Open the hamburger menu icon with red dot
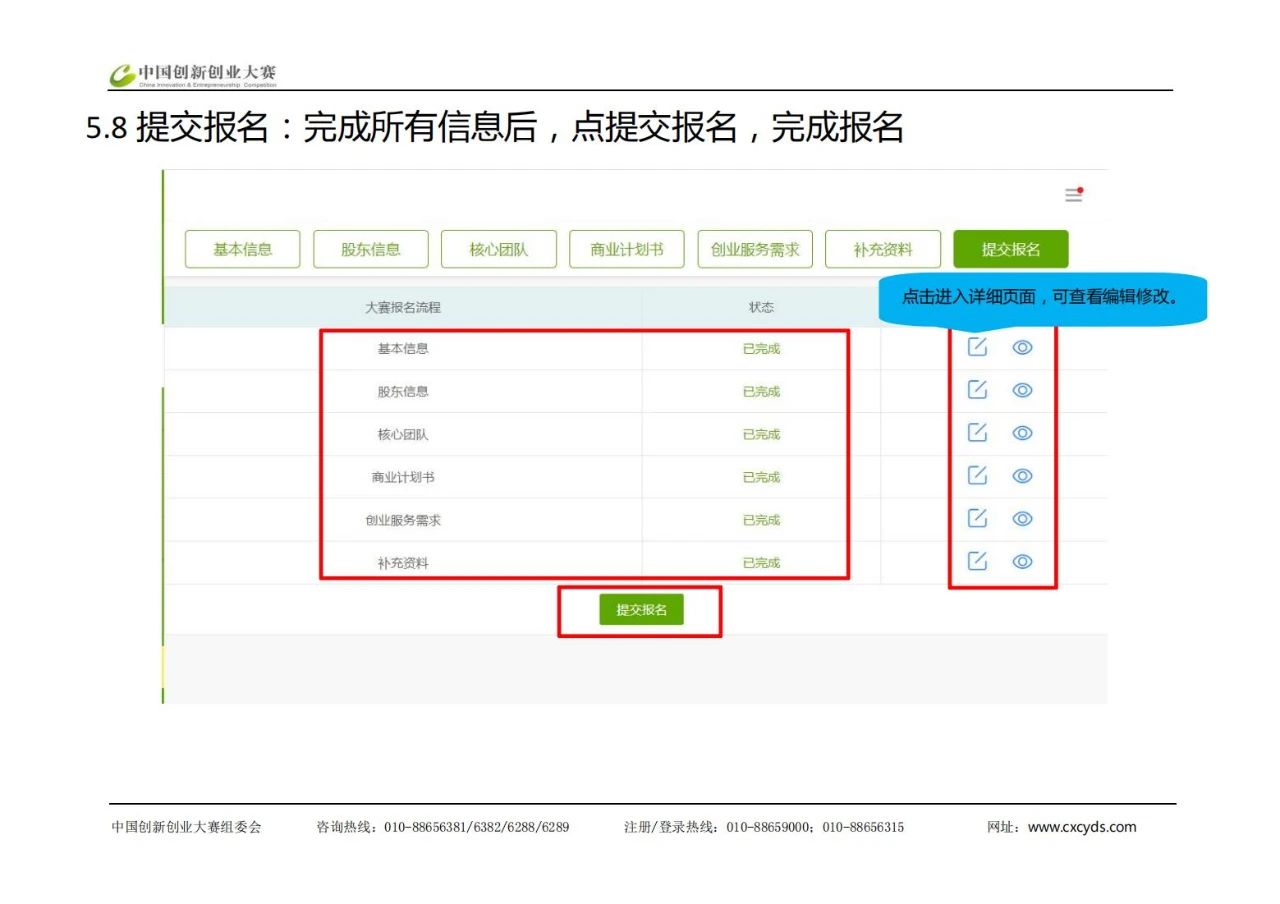Screen dimensions: 1280x904 [x=1073, y=195]
